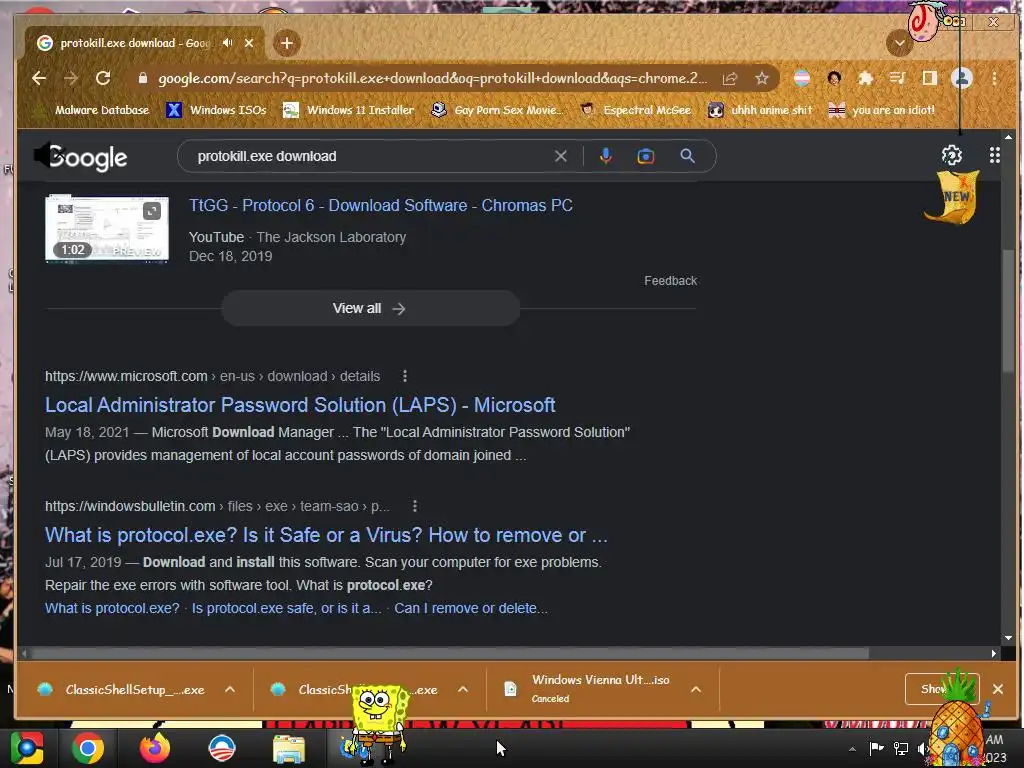This screenshot has width=1024, height=768.
Task: Expand ClassicShellSetup download options
Action: [230, 689]
